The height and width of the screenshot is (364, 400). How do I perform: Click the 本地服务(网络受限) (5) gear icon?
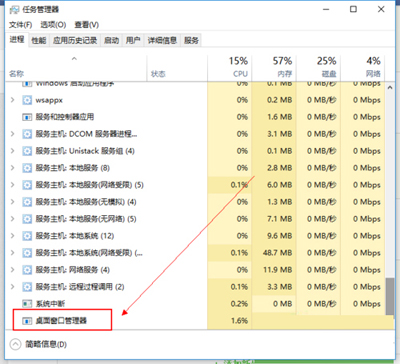click(27, 185)
